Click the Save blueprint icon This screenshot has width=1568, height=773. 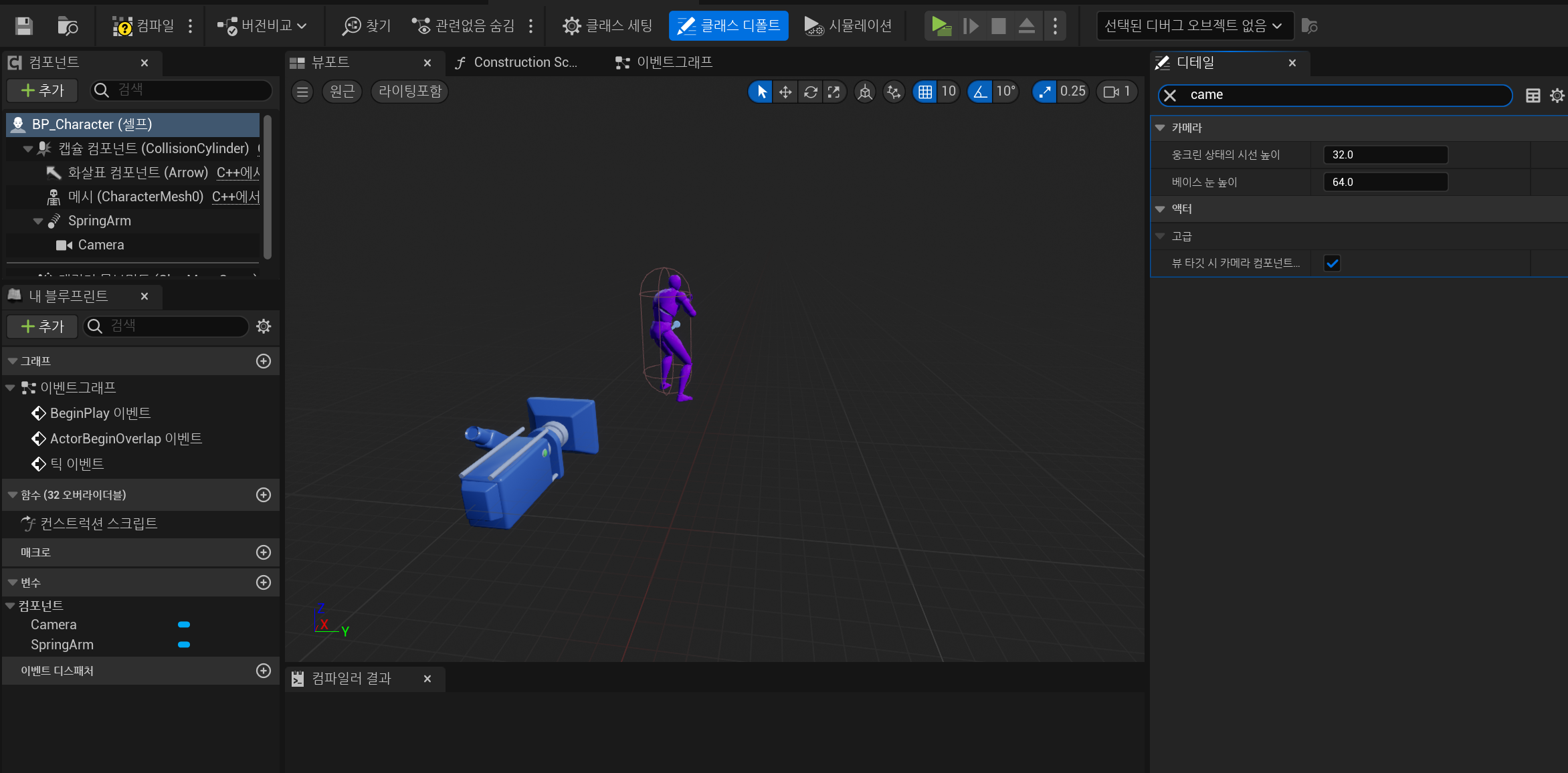click(24, 26)
